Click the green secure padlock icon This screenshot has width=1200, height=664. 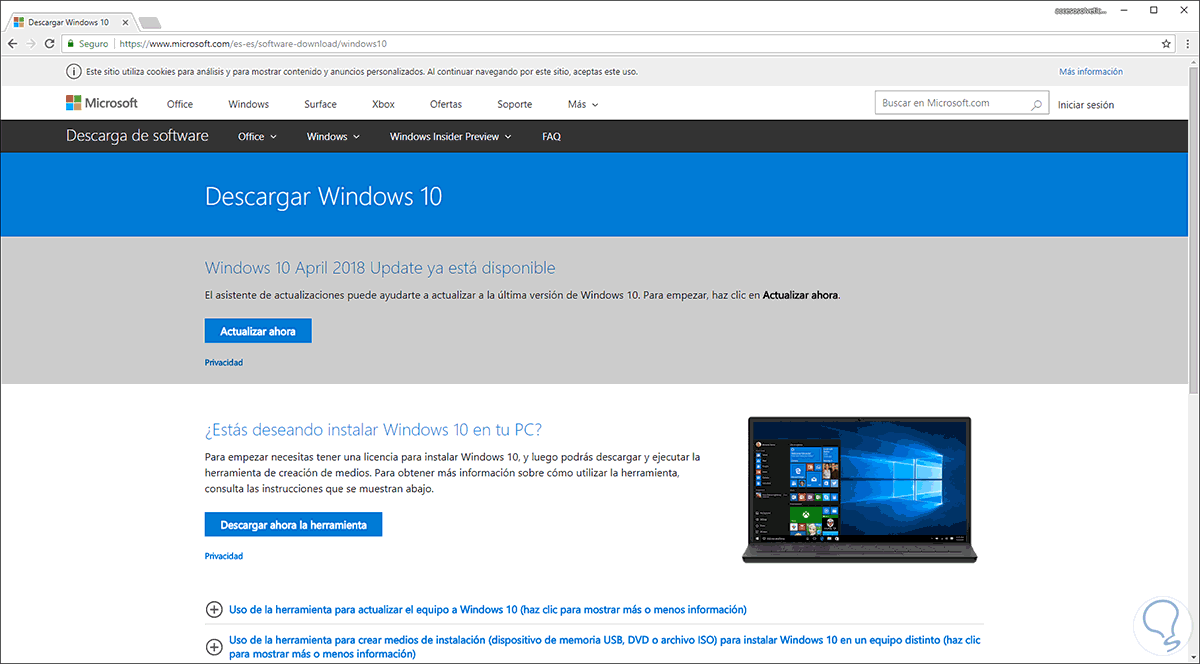pos(71,44)
